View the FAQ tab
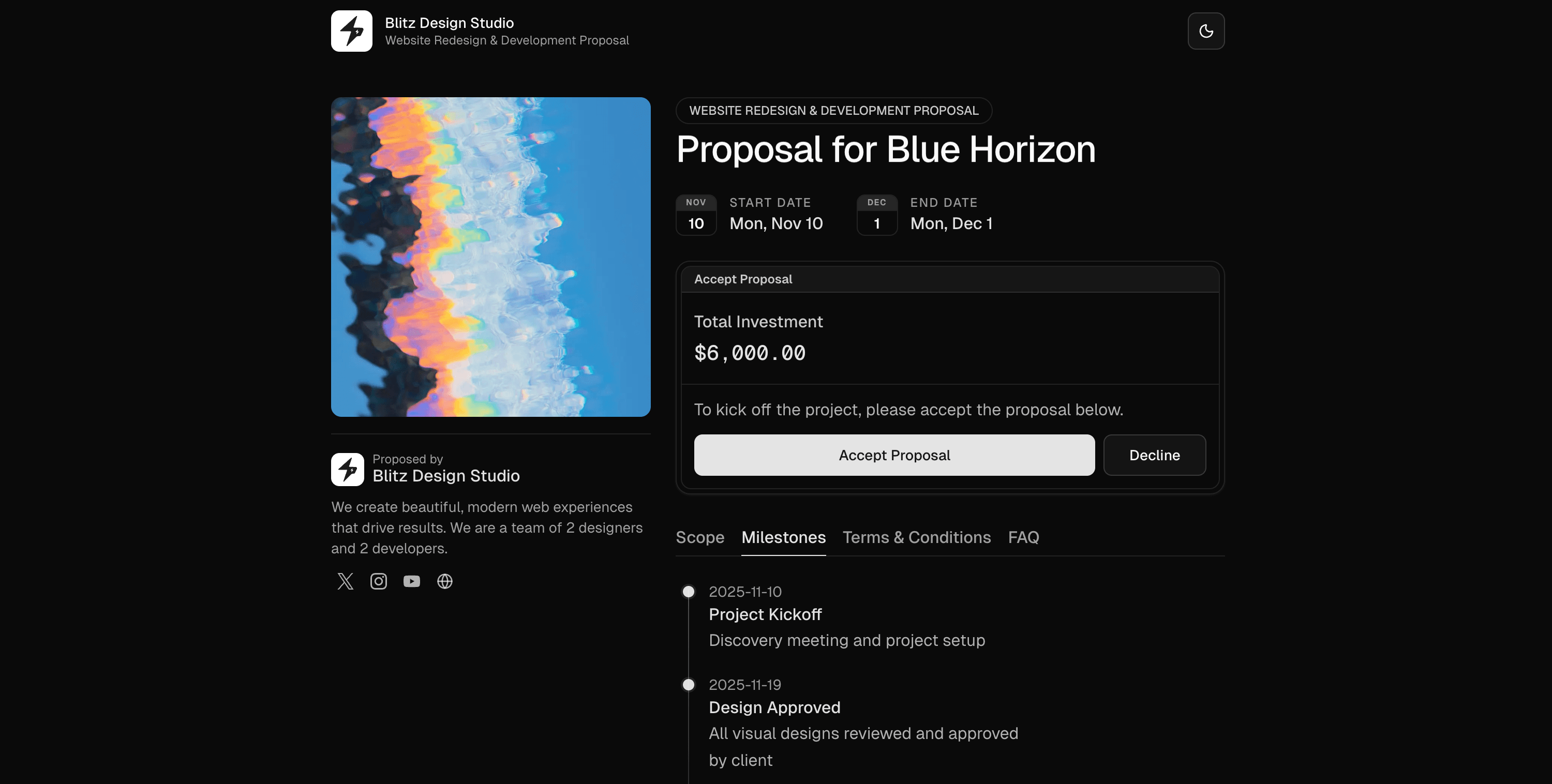 [1023, 537]
